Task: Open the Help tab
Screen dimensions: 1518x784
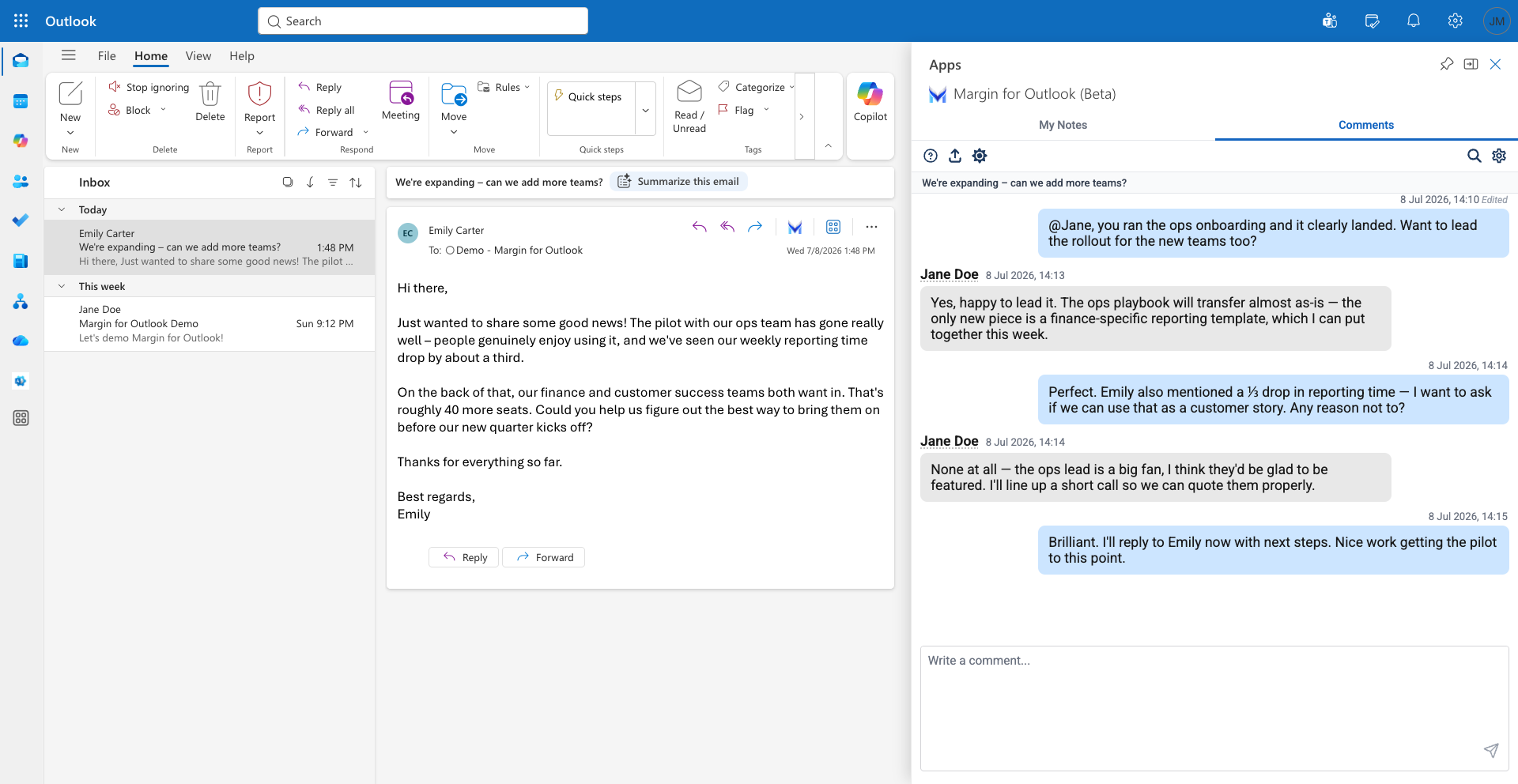Action: coord(242,56)
